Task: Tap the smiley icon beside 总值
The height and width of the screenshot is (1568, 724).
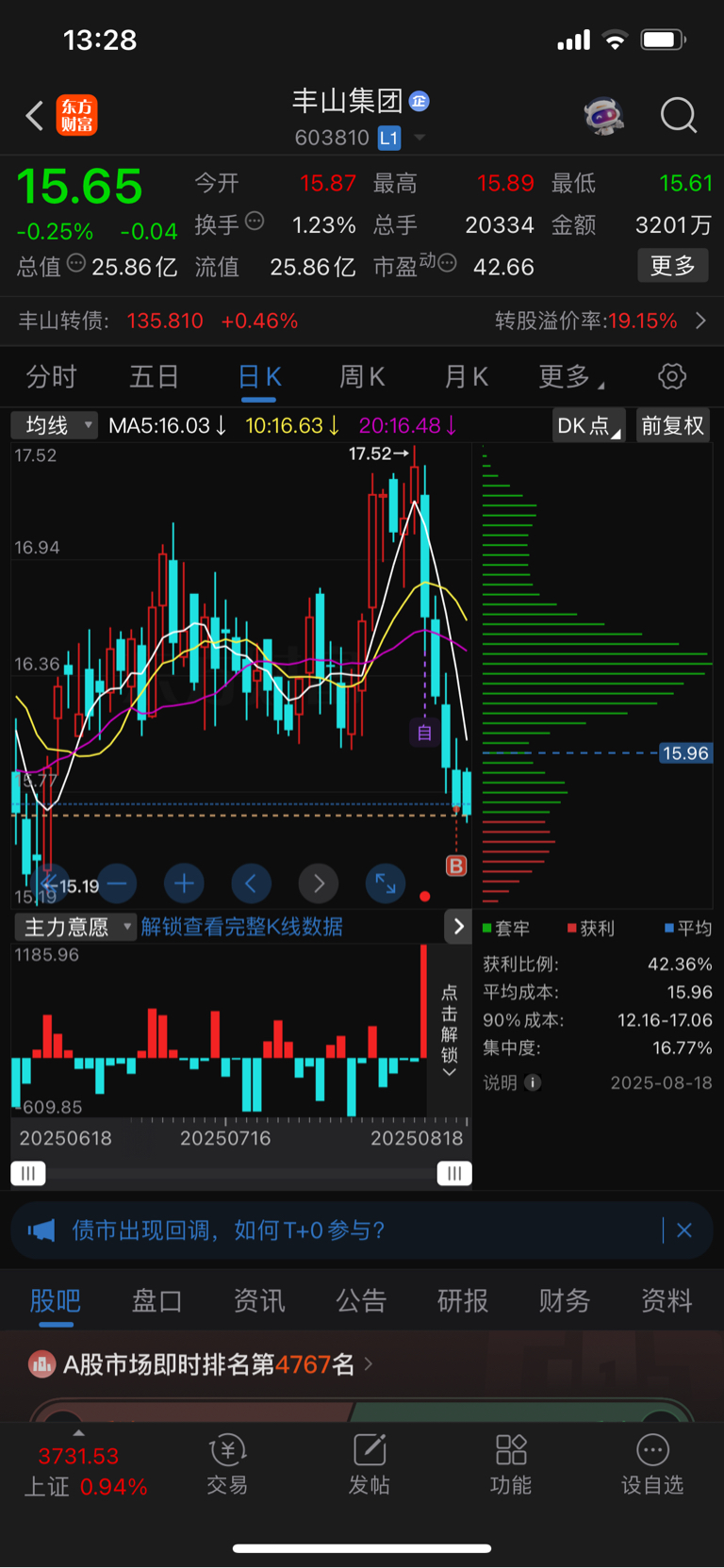Action: (x=76, y=263)
